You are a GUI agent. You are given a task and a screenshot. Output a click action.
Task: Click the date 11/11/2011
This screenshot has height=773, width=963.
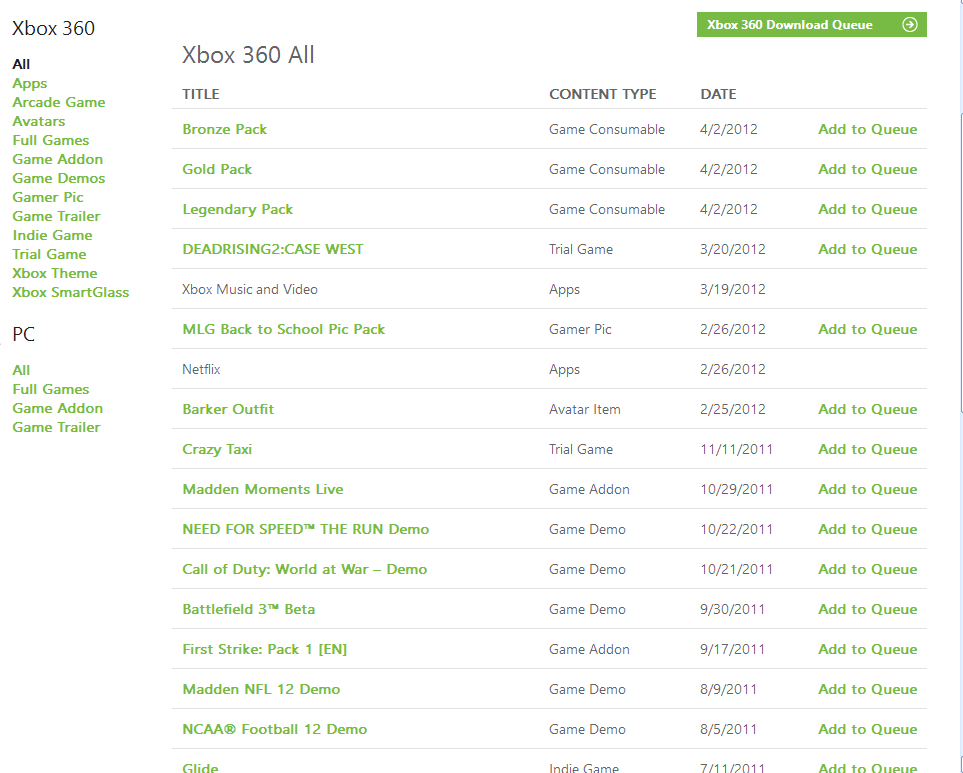click(x=736, y=449)
